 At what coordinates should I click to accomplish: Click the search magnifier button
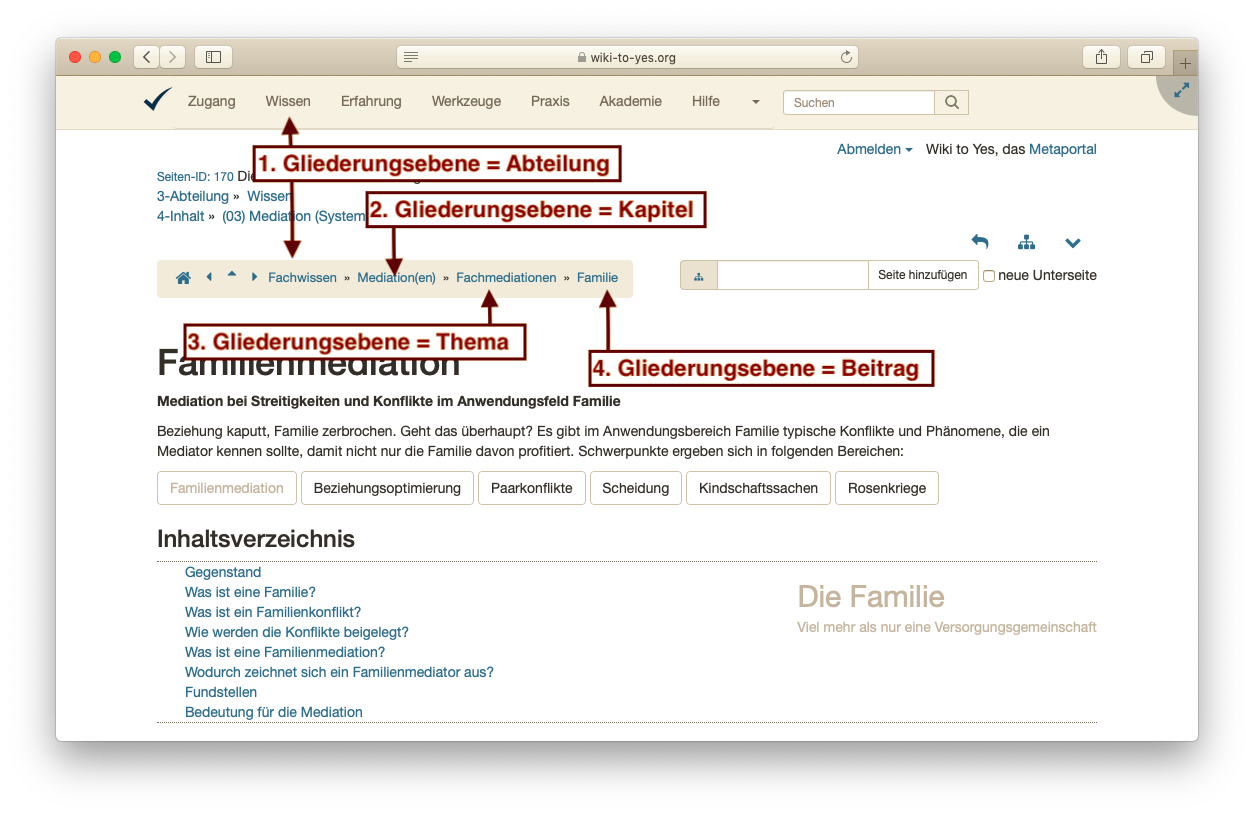[951, 102]
